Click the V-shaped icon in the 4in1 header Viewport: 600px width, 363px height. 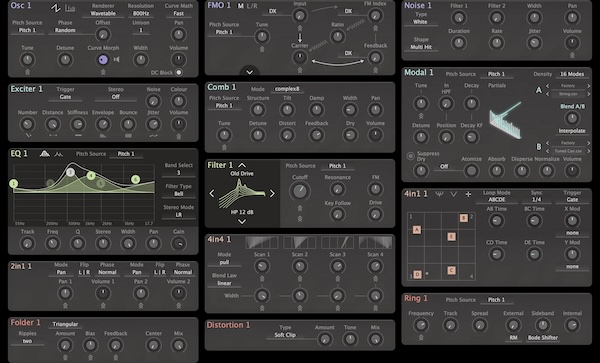point(453,194)
